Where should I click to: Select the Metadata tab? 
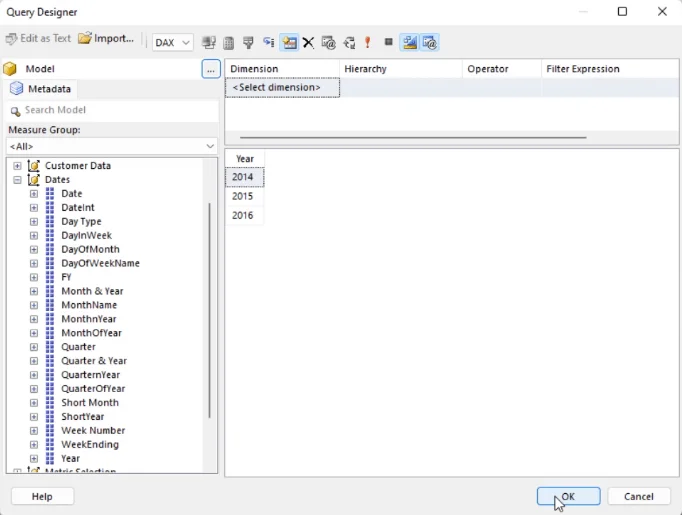coord(41,89)
